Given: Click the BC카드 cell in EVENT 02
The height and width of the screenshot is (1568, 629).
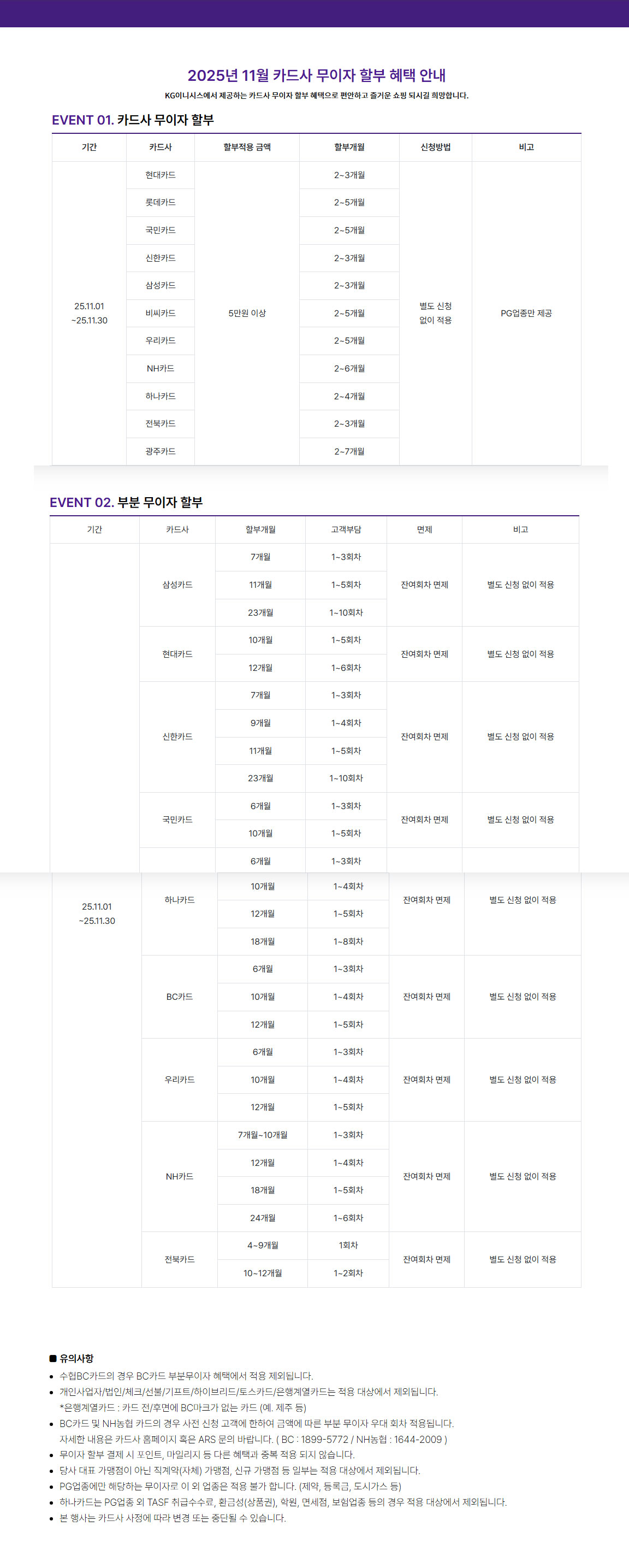Looking at the screenshot, I should [180, 997].
